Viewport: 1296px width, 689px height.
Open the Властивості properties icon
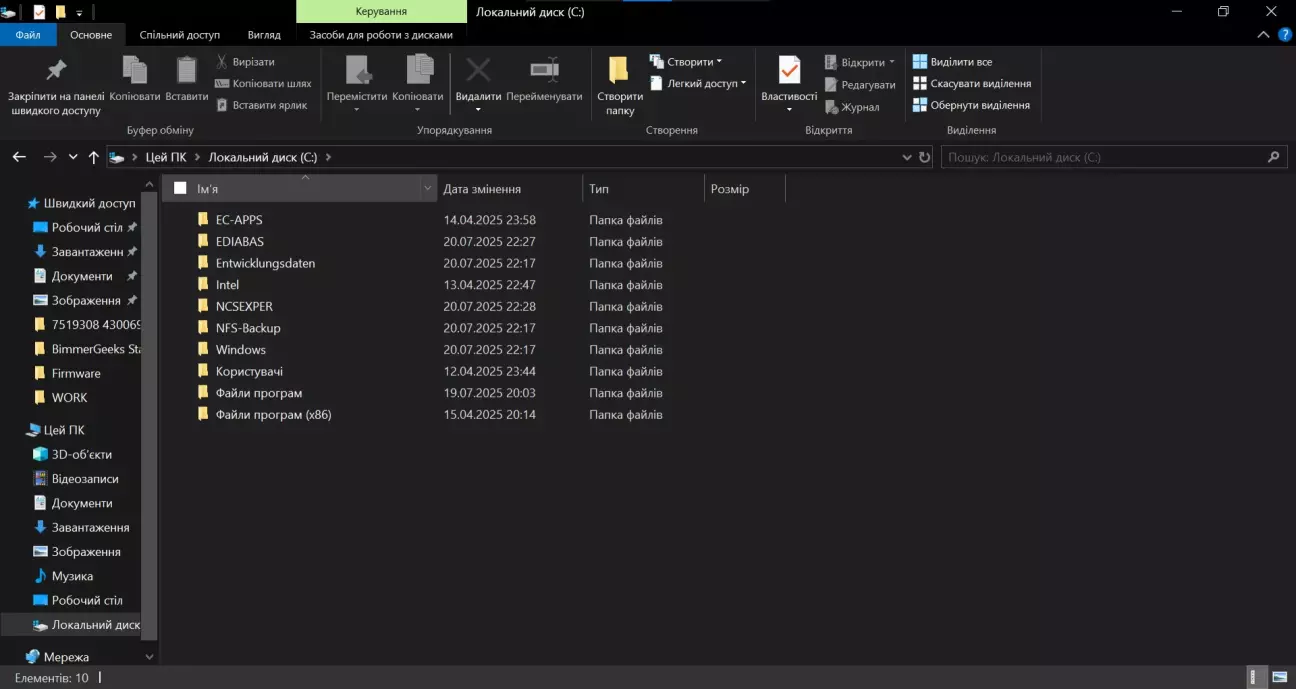(789, 70)
